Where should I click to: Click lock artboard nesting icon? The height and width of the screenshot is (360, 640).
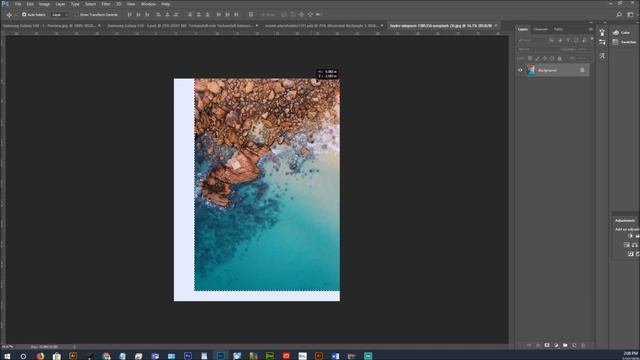click(552, 58)
